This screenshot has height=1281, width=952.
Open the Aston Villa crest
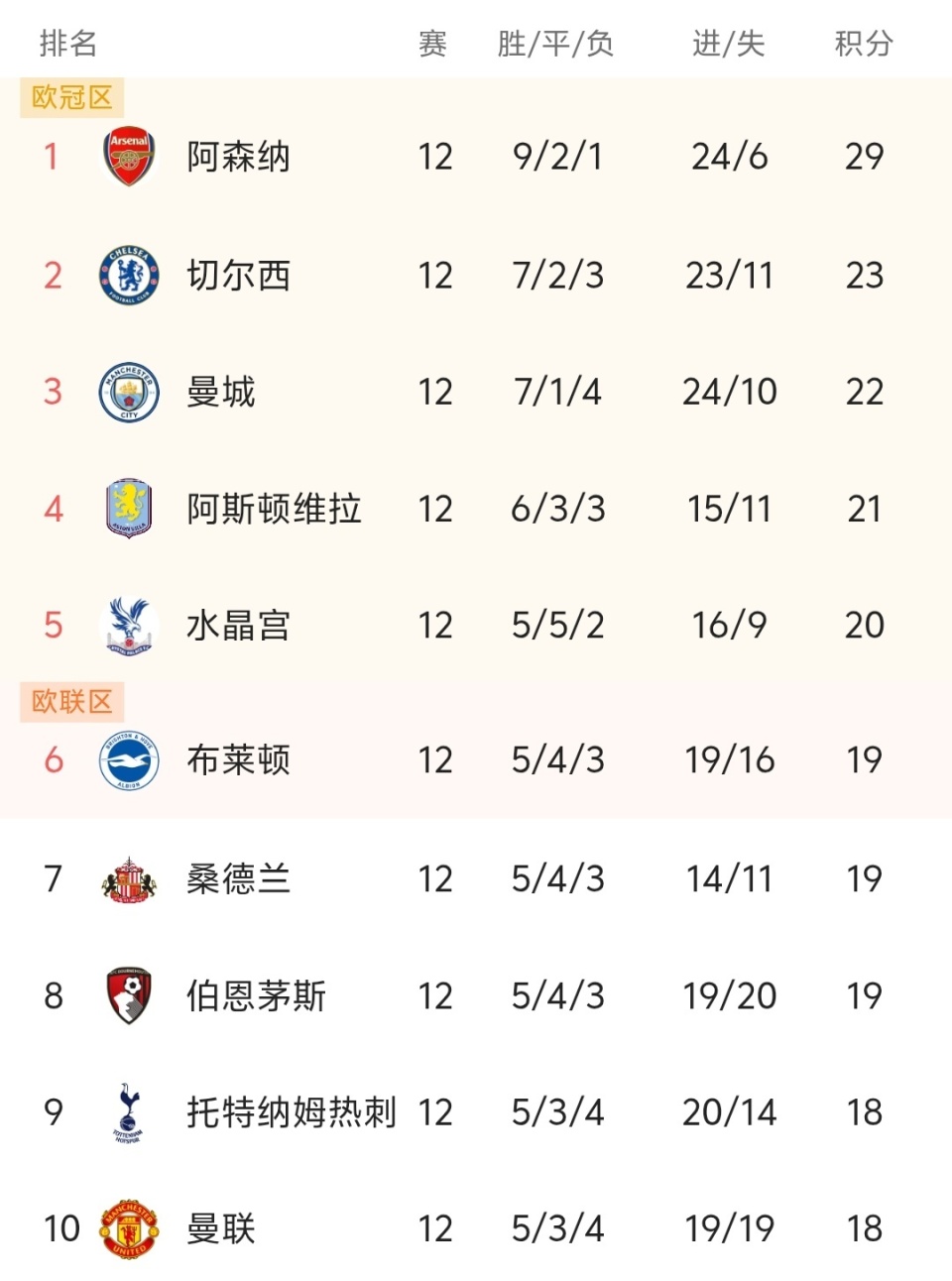coord(129,509)
